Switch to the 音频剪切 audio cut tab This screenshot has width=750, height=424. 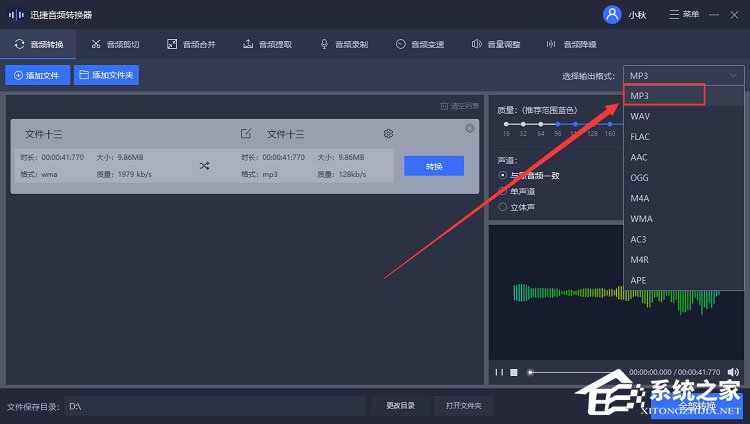[x=115, y=45]
